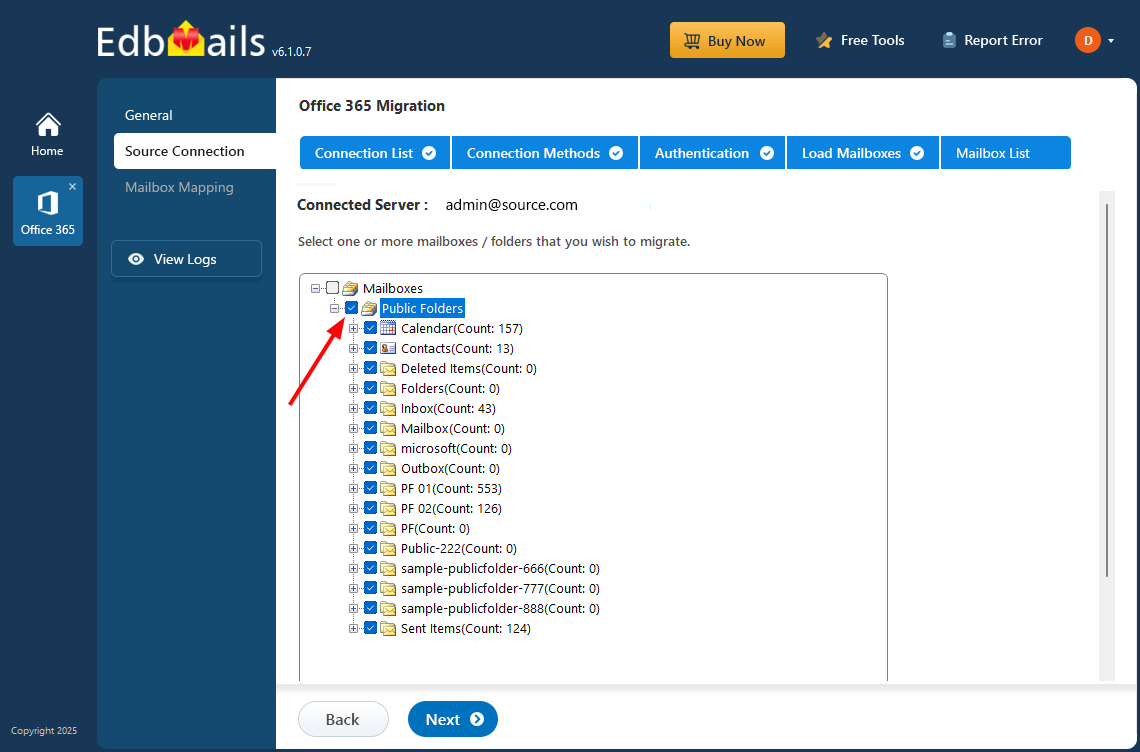Uncheck the sample-publicfolder-666 checkbox

click(x=370, y=568)
